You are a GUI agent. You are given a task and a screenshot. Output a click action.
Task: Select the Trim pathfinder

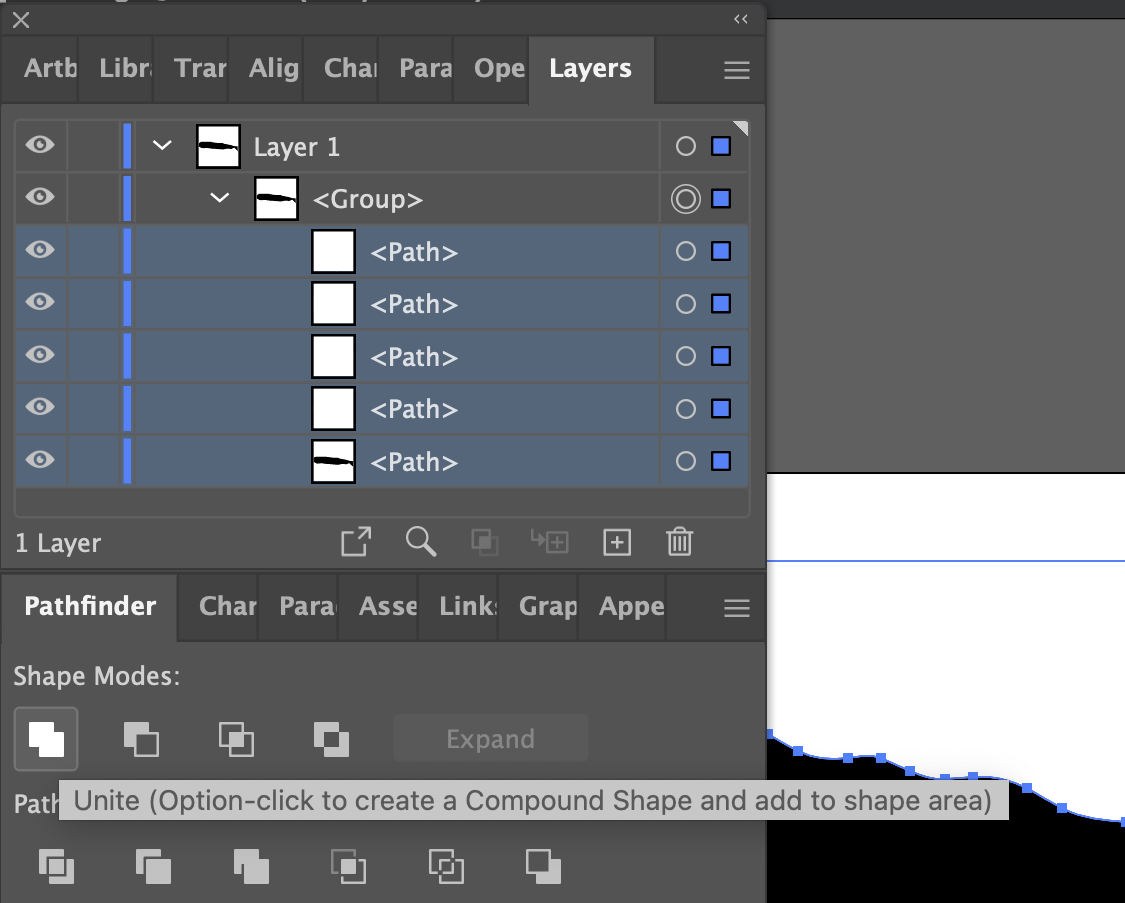154,866
